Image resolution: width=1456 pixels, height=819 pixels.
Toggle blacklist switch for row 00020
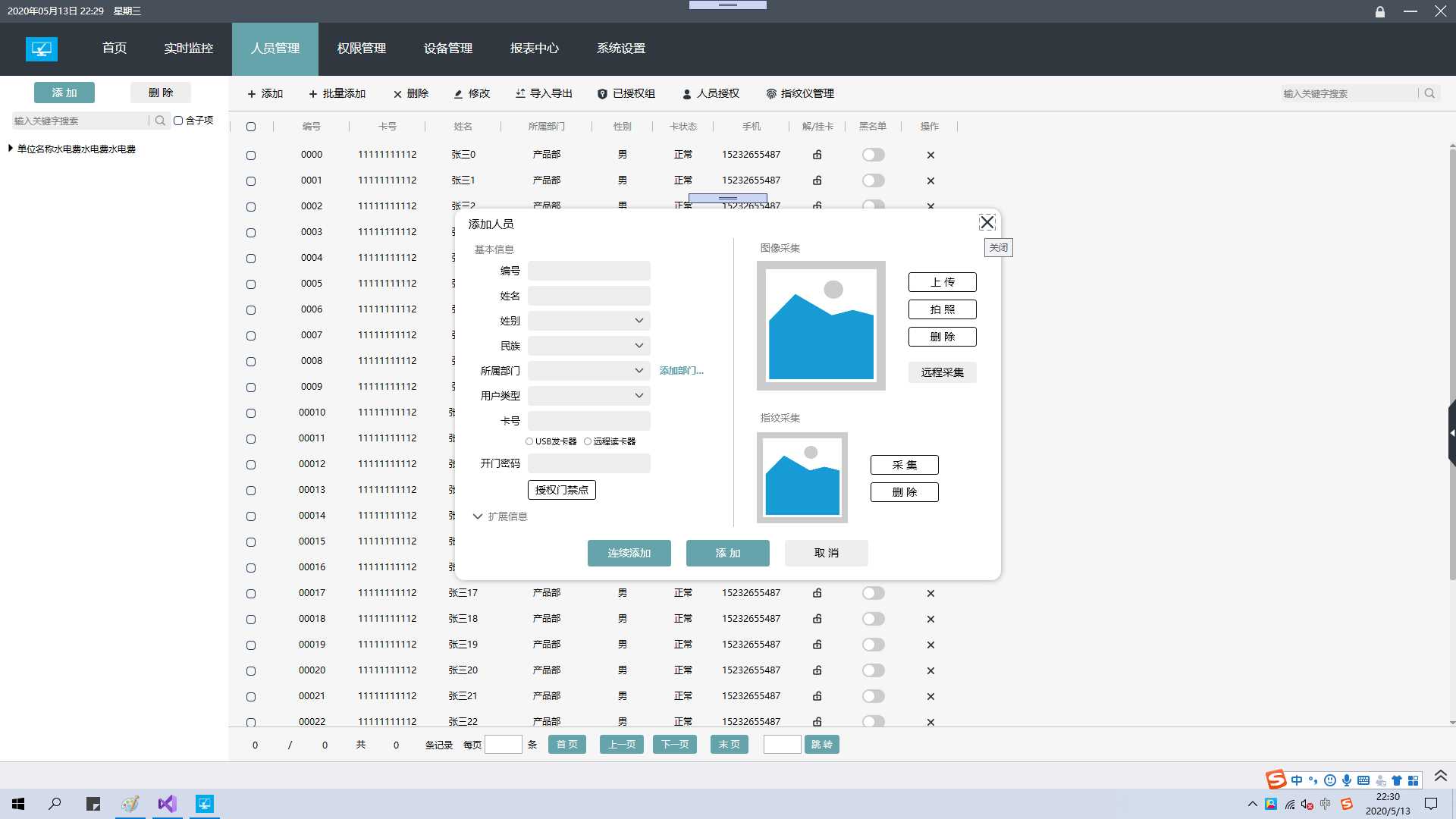[873, 670]
